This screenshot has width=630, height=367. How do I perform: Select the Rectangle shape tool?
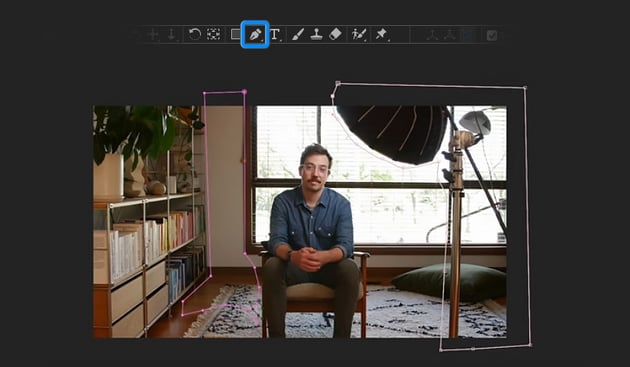[235, 35]
